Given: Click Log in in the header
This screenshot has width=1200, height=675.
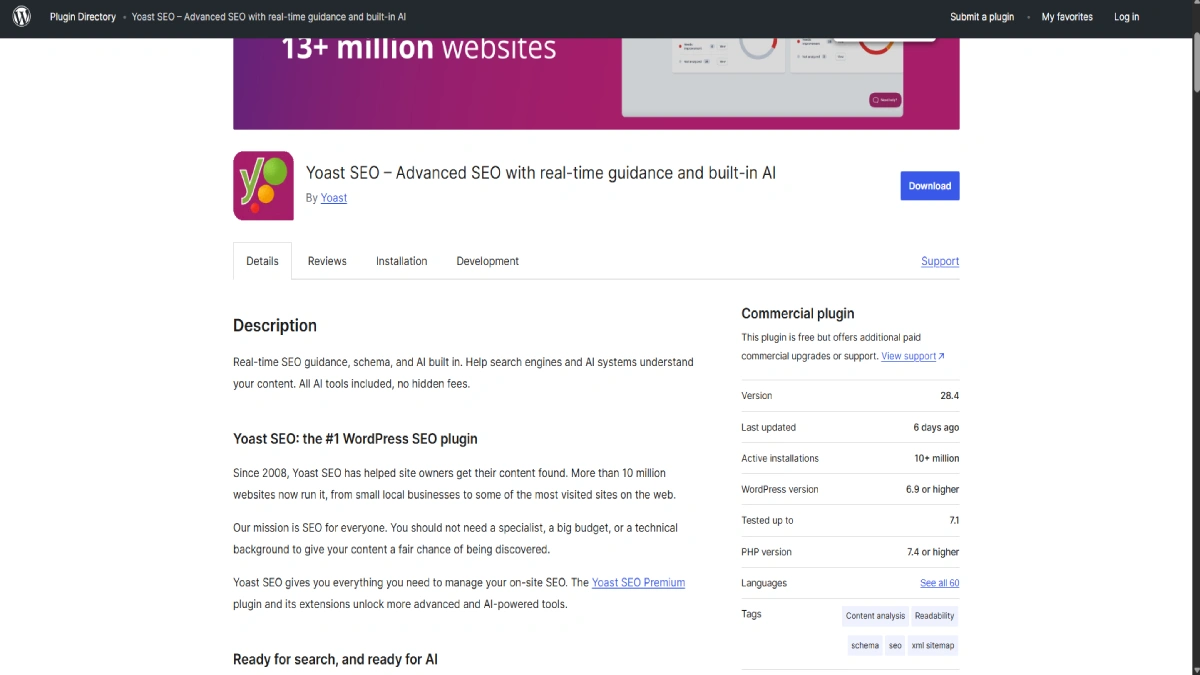Looking at the screenshot, I should (1127, 17).
